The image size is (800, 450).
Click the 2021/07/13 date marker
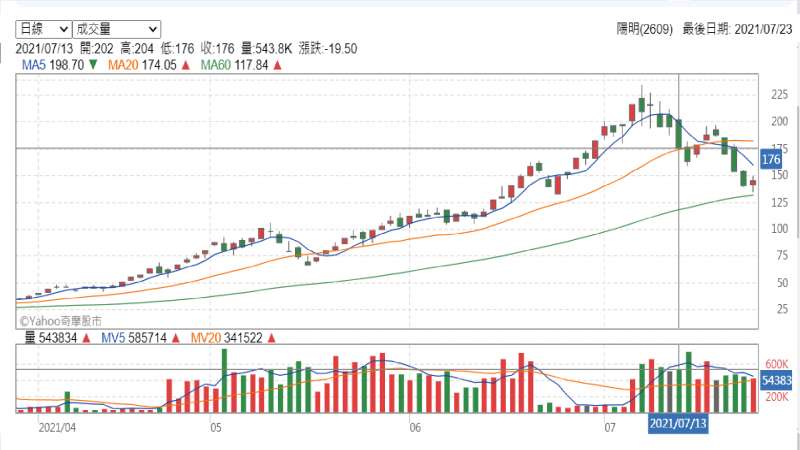coord(678,423)
